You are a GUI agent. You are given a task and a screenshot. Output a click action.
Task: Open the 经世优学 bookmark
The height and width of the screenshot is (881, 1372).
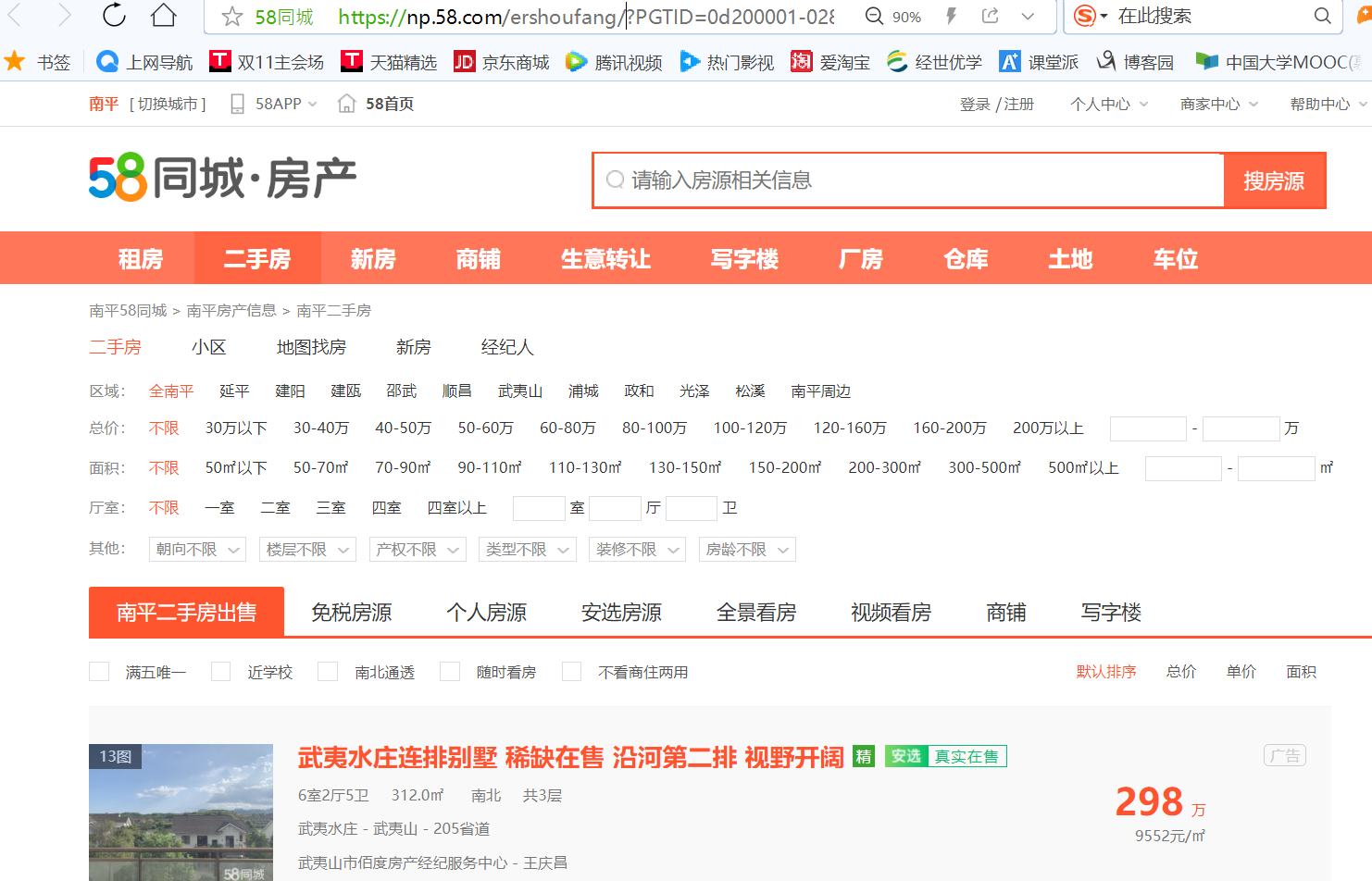point(934,62)
